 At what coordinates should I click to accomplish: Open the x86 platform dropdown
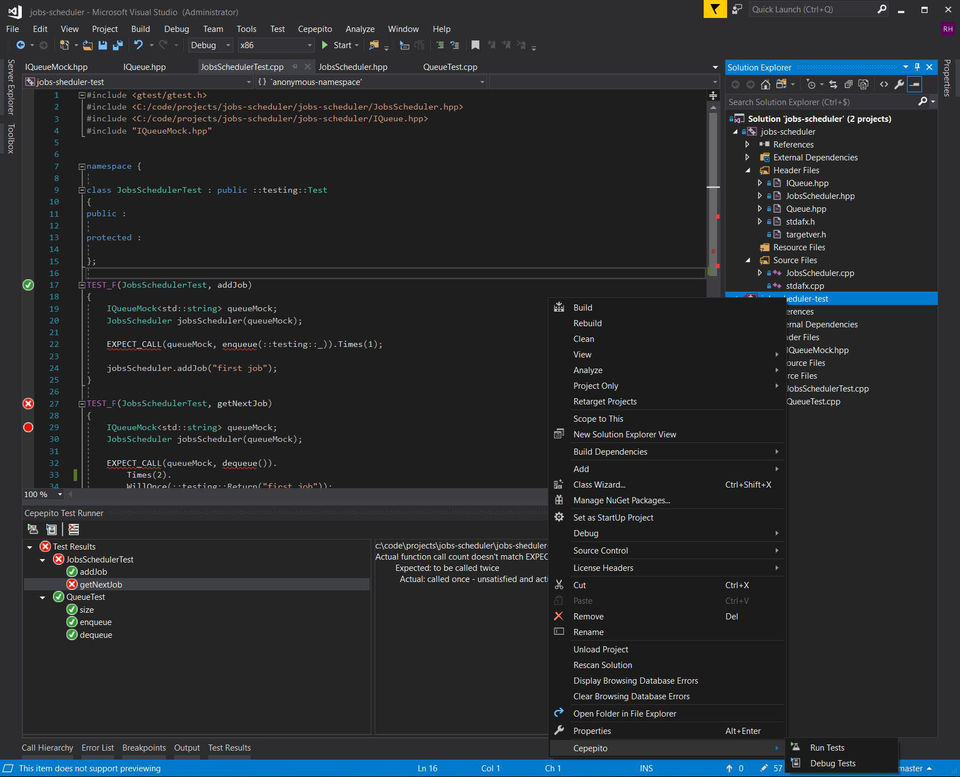click(276, 45)
